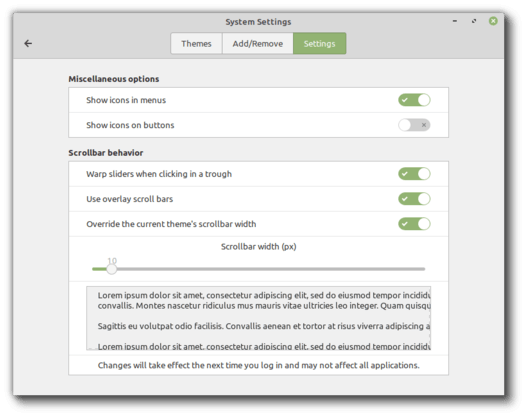The width and height of the screenshot is (526, 417).
Task: Click the Warp sliders row label text
Action: (159, 174)
